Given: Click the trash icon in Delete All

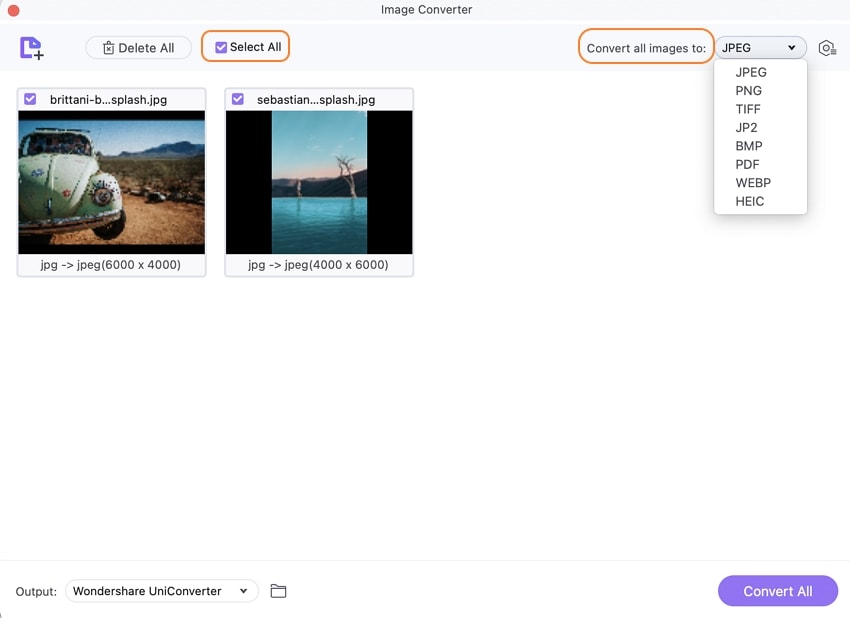Looking at the screenshot, I should click(x=108, y=48).
